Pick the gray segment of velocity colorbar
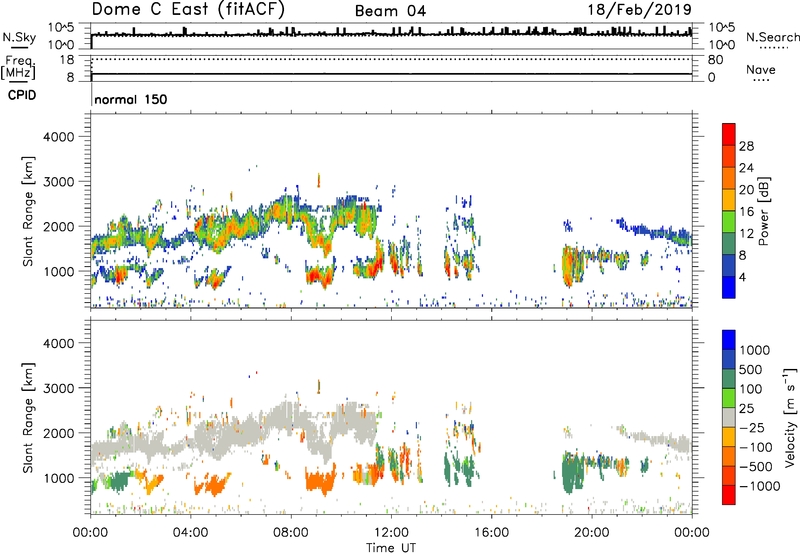 click(x=729, y=417)
